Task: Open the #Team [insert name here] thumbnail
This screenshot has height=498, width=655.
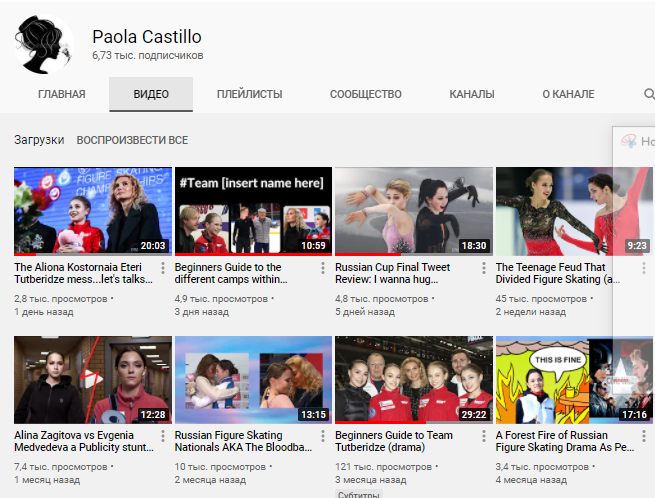Action: click(253, 211)
